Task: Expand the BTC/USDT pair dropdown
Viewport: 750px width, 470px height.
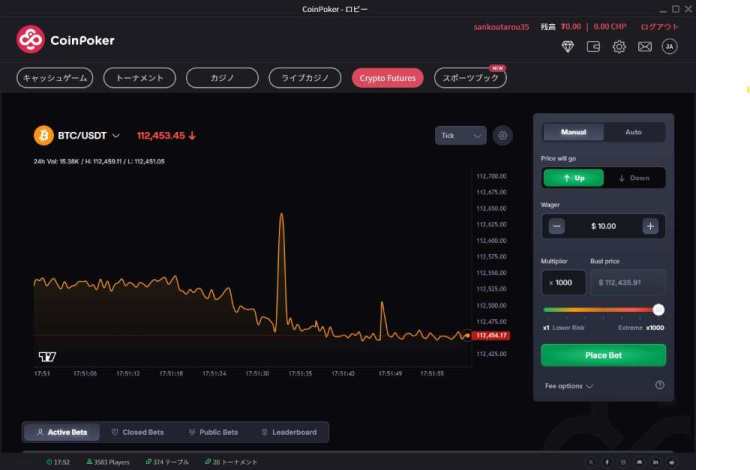Action: (x=116, y=135)
